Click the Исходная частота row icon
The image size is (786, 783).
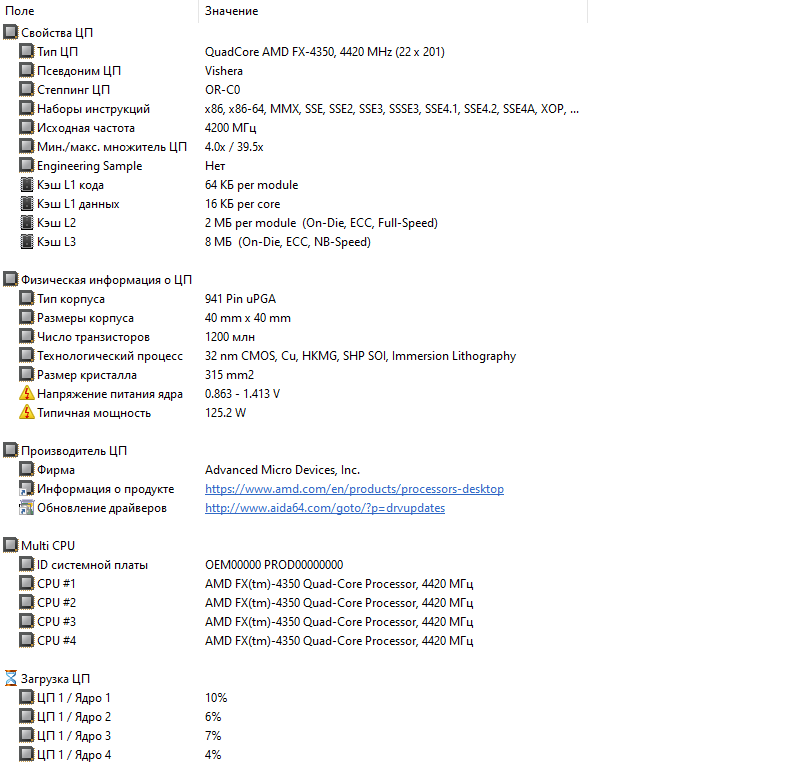[27, 127]
